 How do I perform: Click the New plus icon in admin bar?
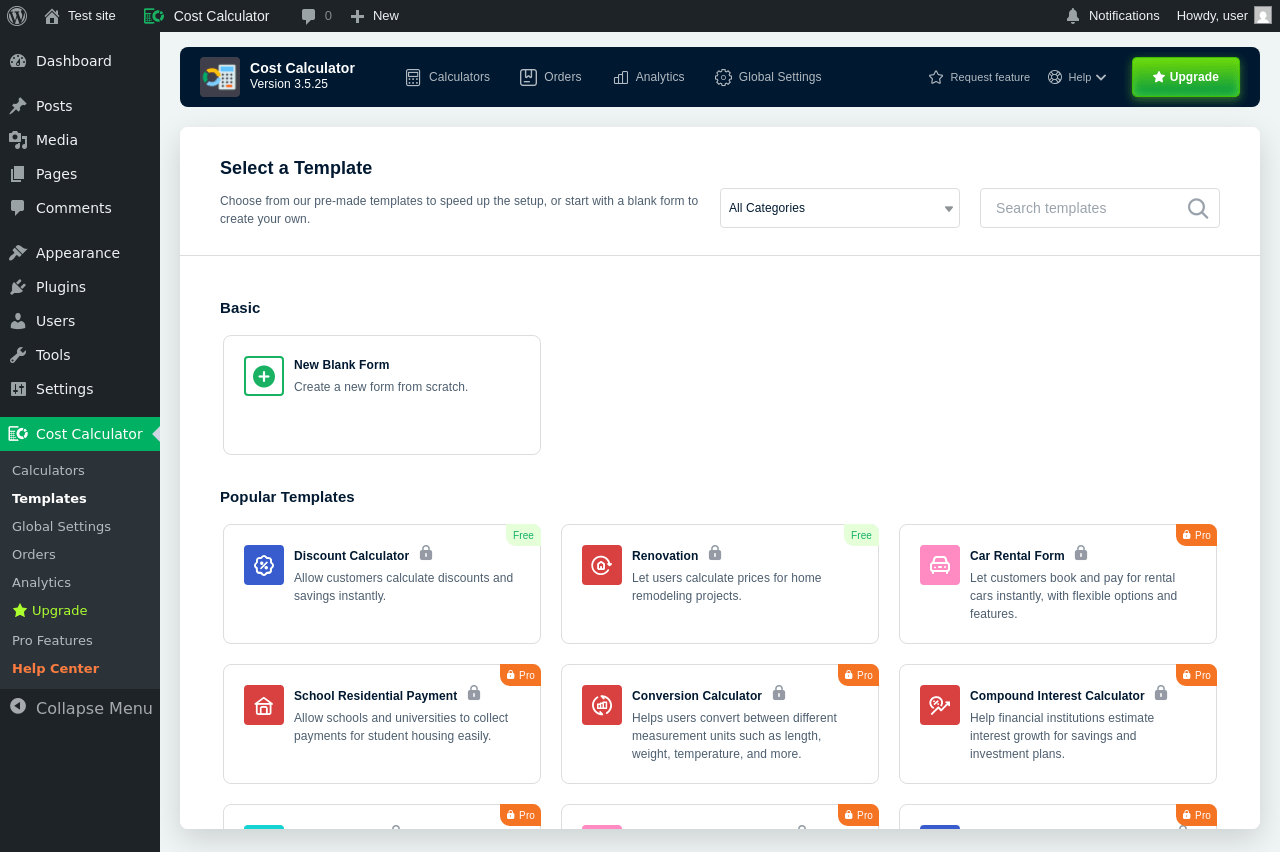357,16
